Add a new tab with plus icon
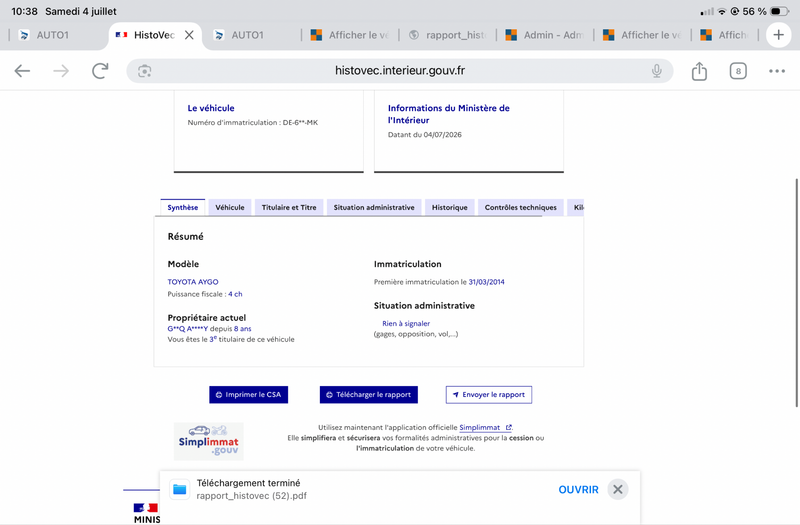The height and width of the screenshot is (525, 800). (778, 35)
